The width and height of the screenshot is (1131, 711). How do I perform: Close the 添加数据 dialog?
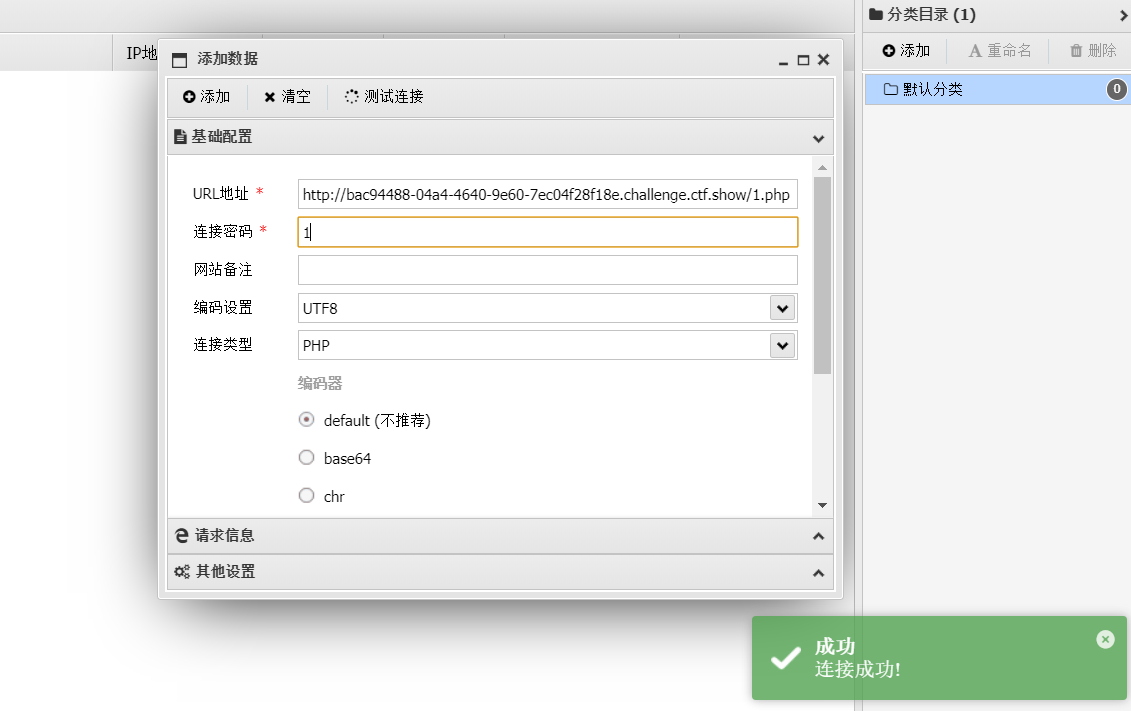(x=824, y=60)
